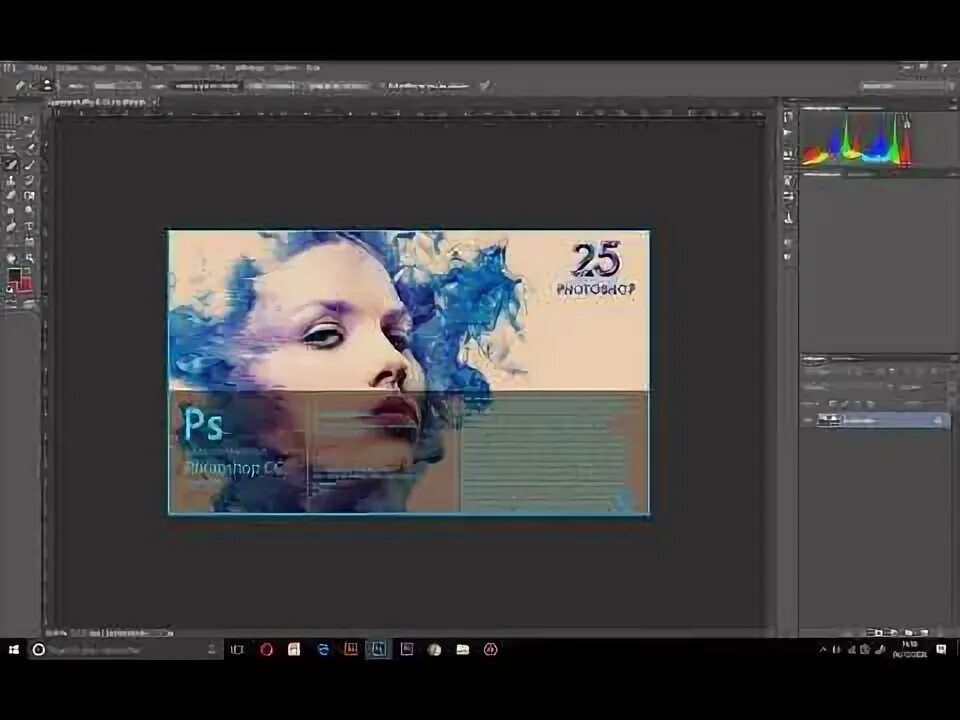Select the Hand tool
Screen dimensions: 960x720
[10, 257]
